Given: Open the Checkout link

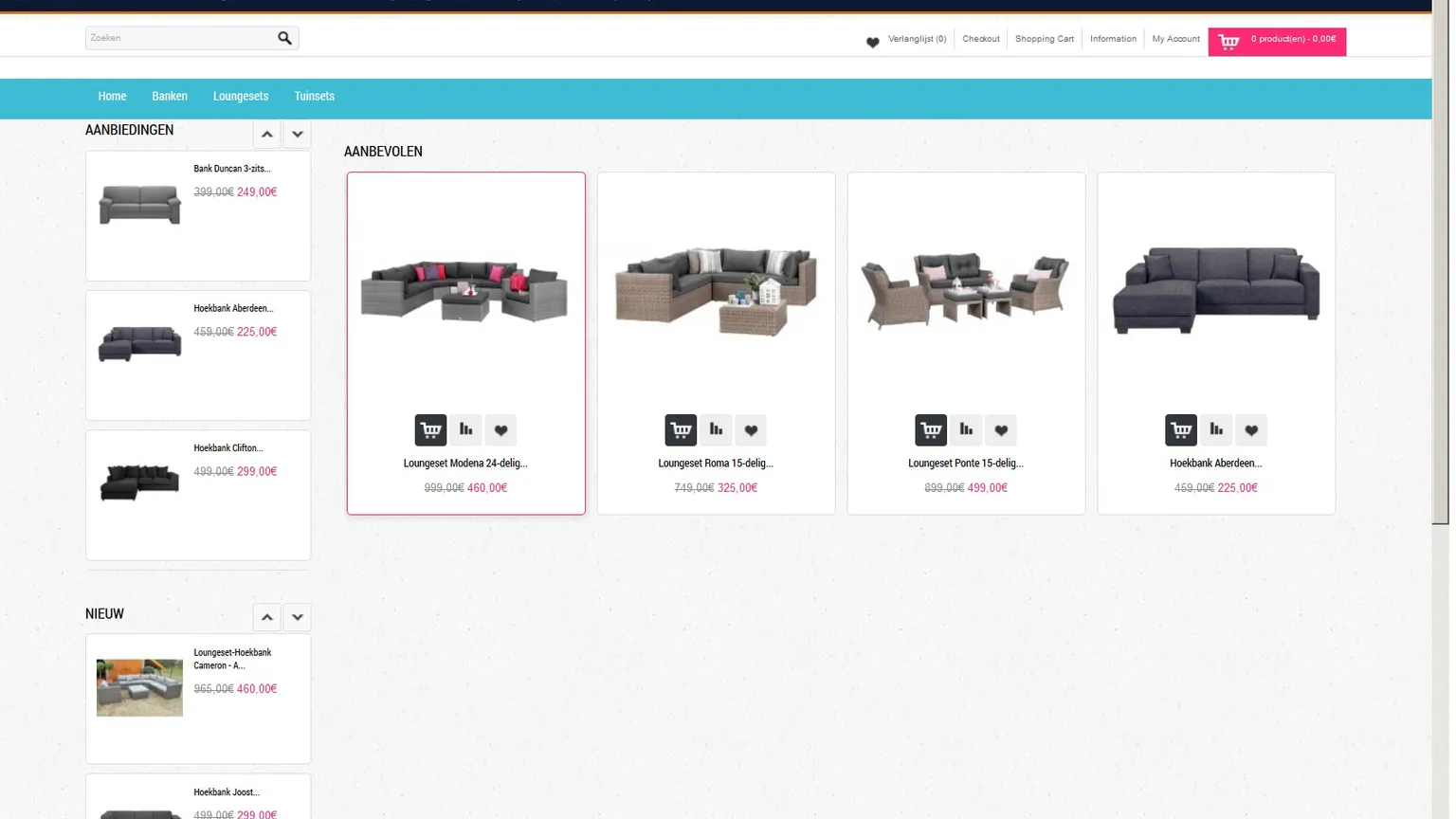Looking at the screenshot, I should point(980,39).
